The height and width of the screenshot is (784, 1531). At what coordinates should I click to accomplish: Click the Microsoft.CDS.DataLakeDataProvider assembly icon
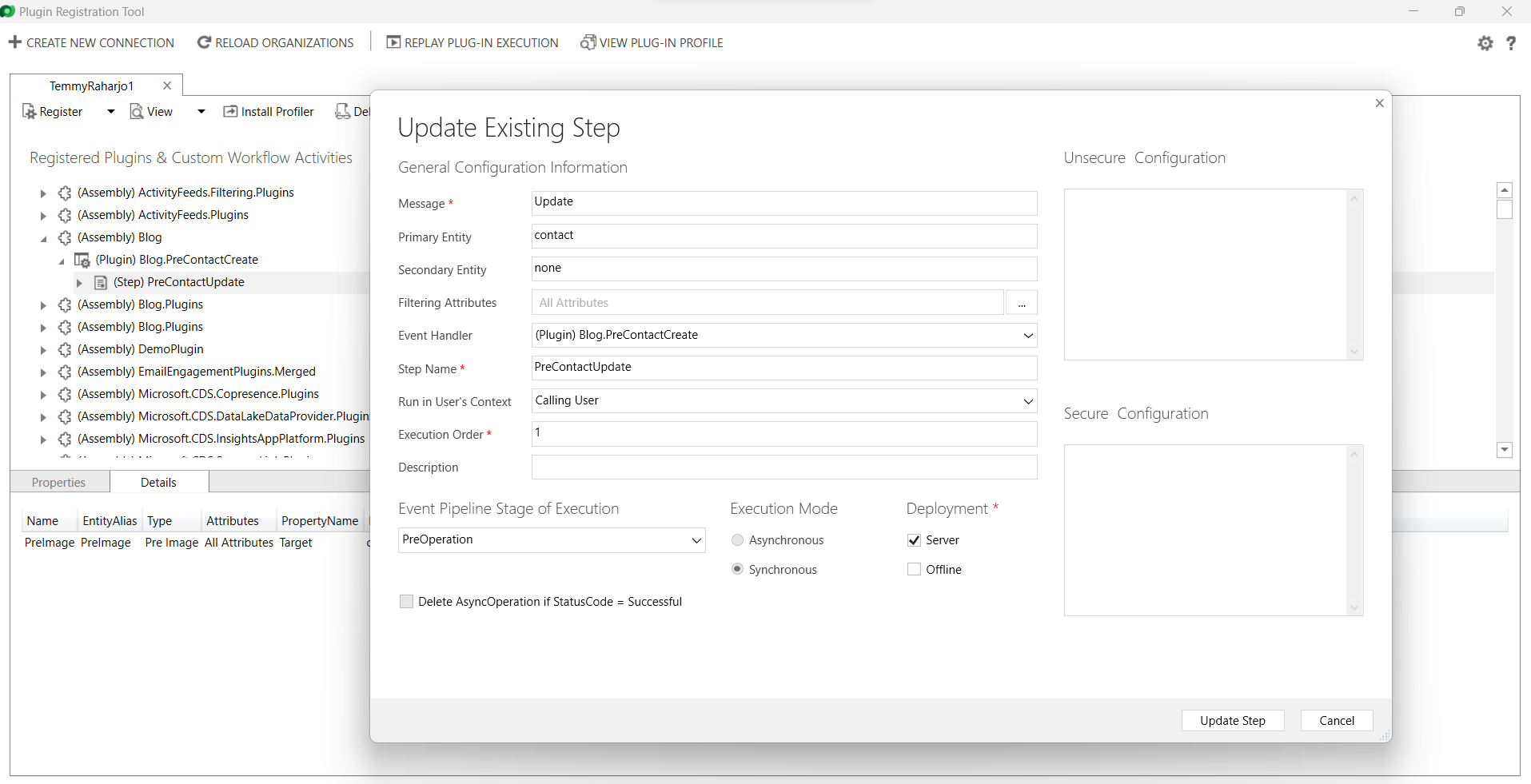pos(65,416)
